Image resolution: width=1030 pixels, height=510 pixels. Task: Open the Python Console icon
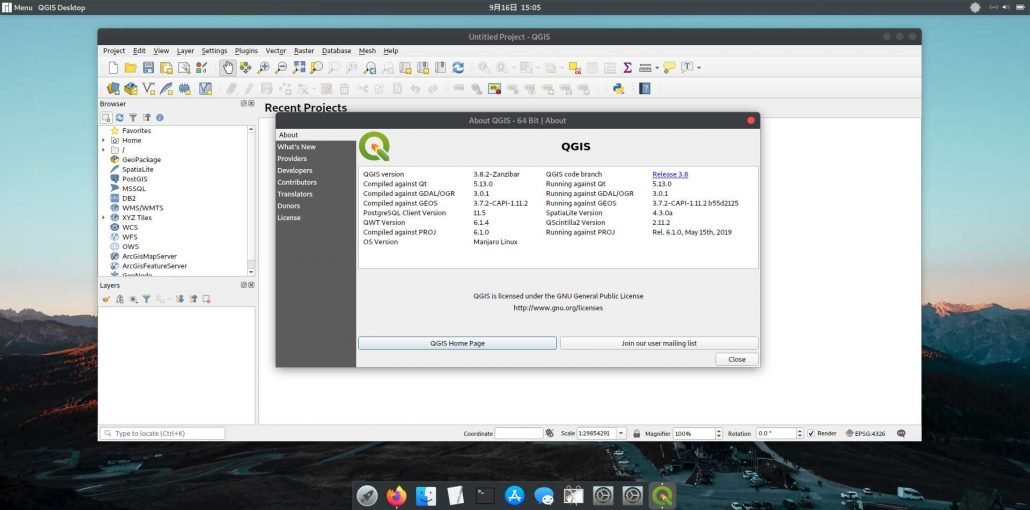[x=618, y=89]
